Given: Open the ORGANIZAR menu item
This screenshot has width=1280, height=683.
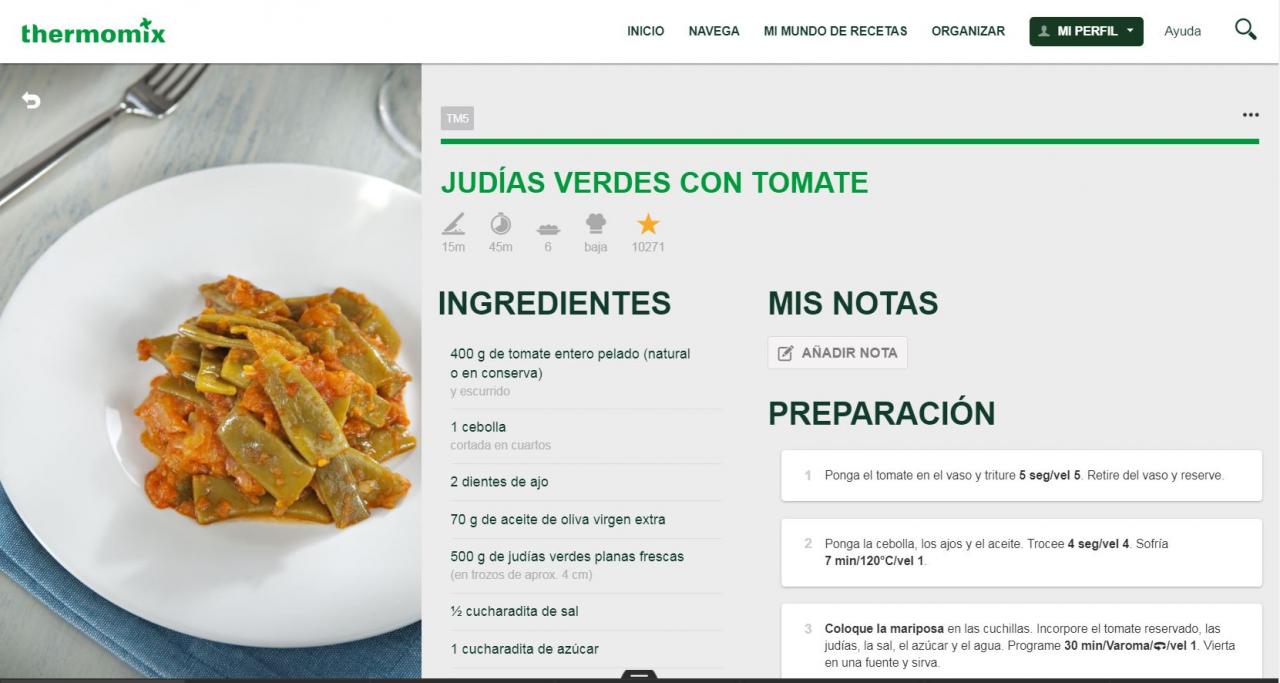Looking at the screenshot, I should (x=968, y=31).
